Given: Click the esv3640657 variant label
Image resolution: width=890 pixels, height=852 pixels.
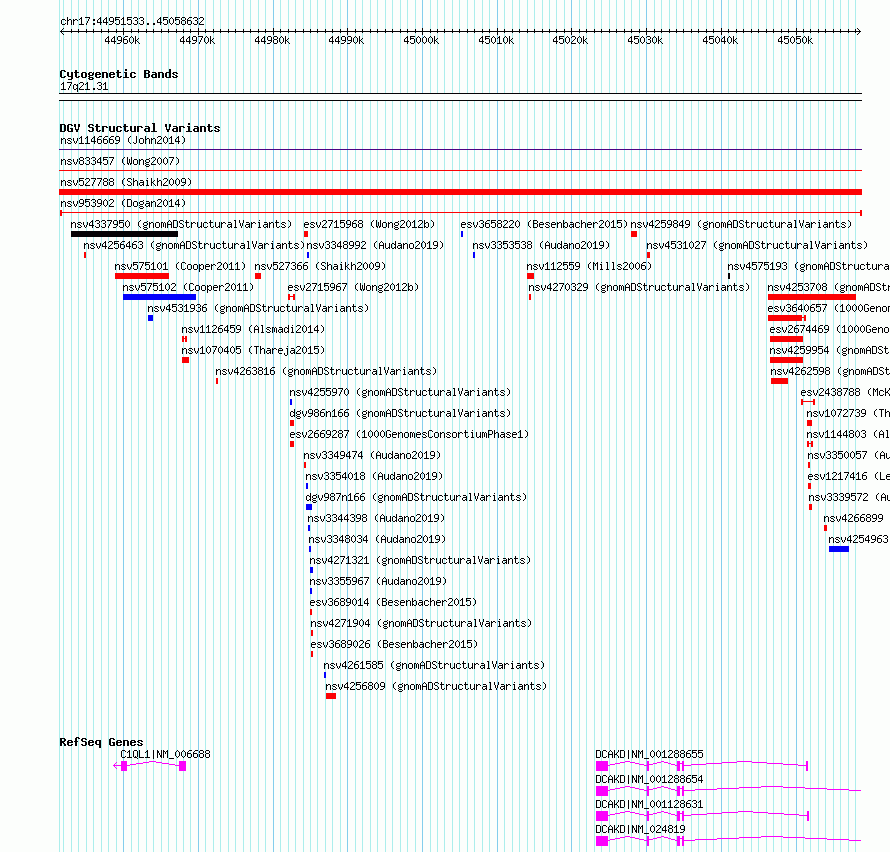Looking at the screenshot, I should pos(829,308).
